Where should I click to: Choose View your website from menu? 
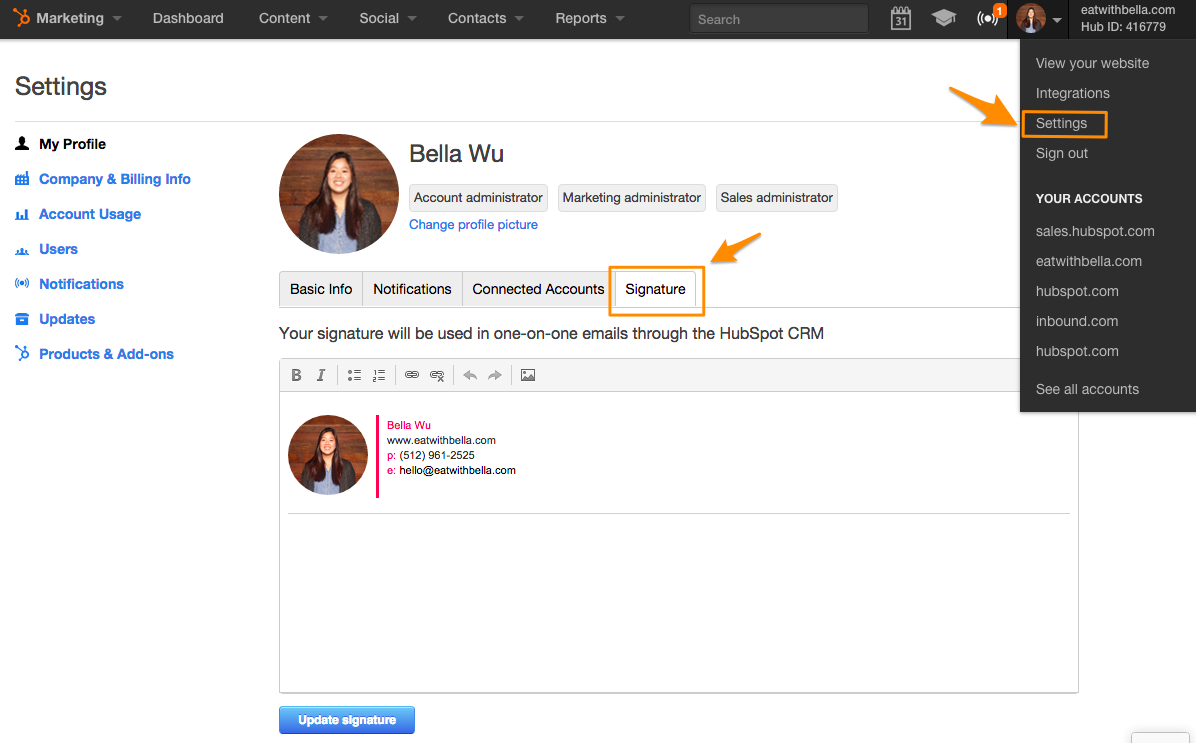(x=1092, y=63)
